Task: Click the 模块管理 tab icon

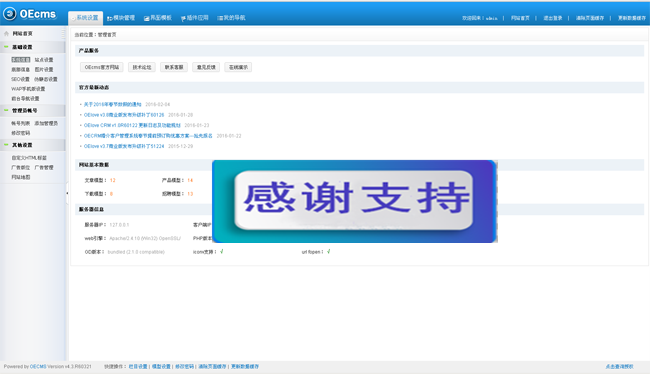Action: pyautogui.click(x=109, y=18)
